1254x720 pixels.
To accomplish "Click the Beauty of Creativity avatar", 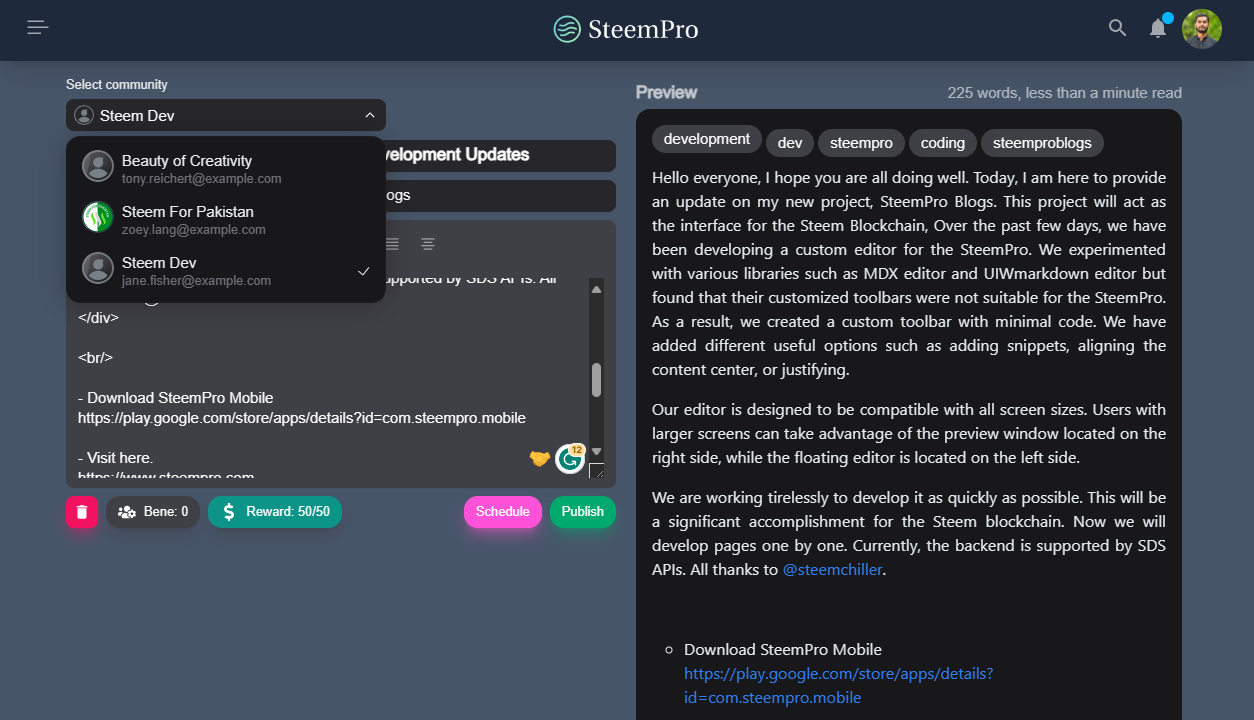I will click(98, 167).
